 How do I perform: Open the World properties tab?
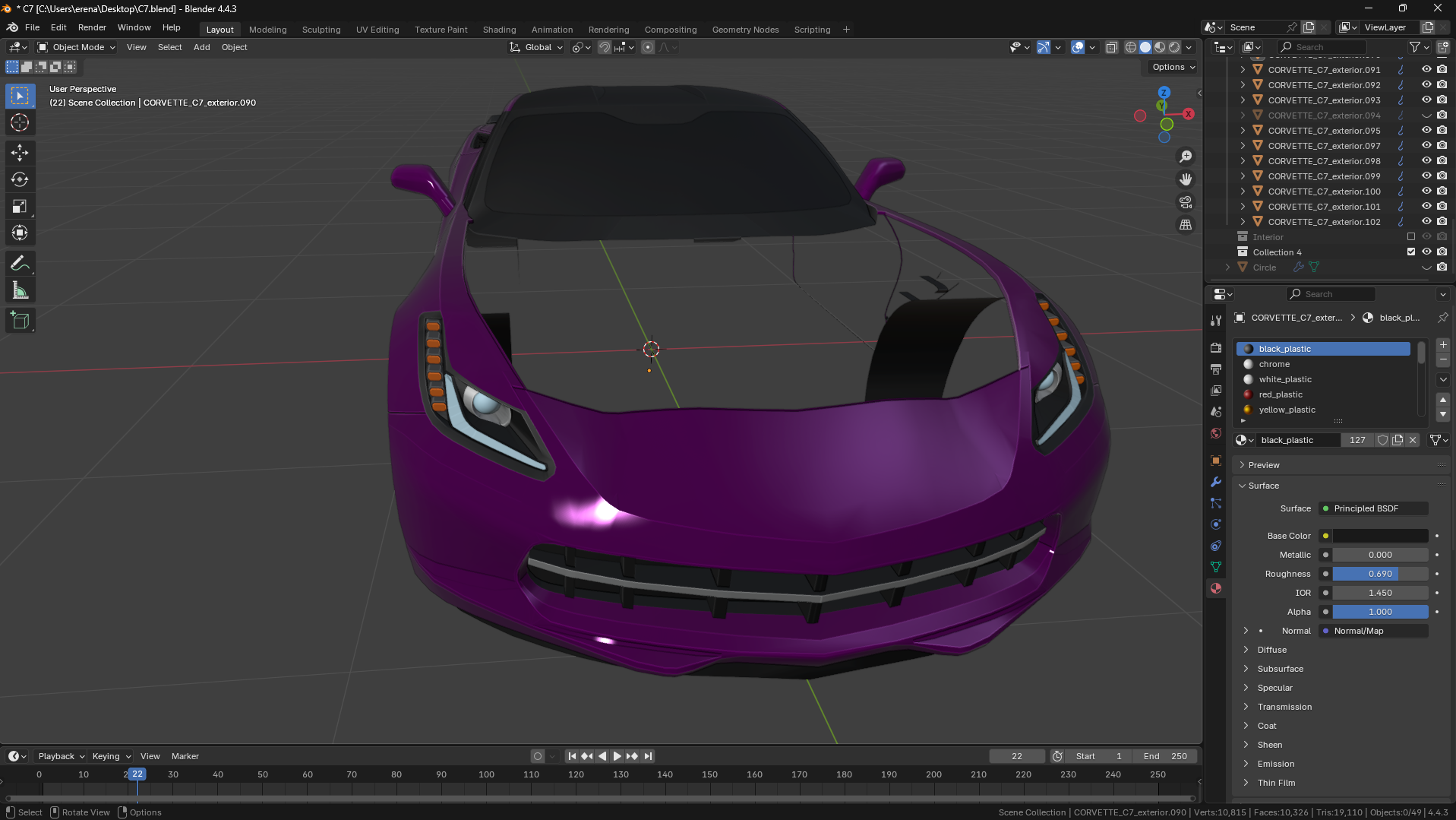click(x=1216, y=433)
